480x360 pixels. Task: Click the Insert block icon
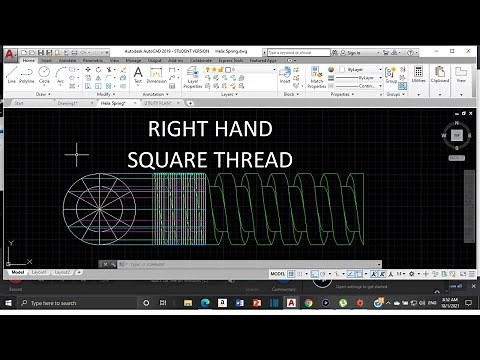point(285,75)
